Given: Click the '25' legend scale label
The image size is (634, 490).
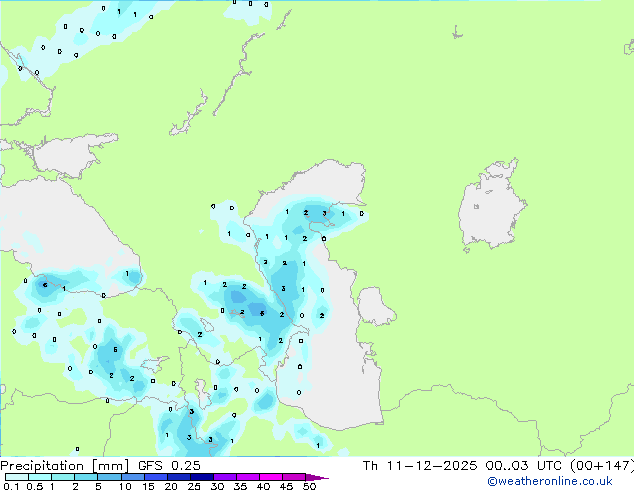Looking at the screenshot, I should click(x=194, y=486).
